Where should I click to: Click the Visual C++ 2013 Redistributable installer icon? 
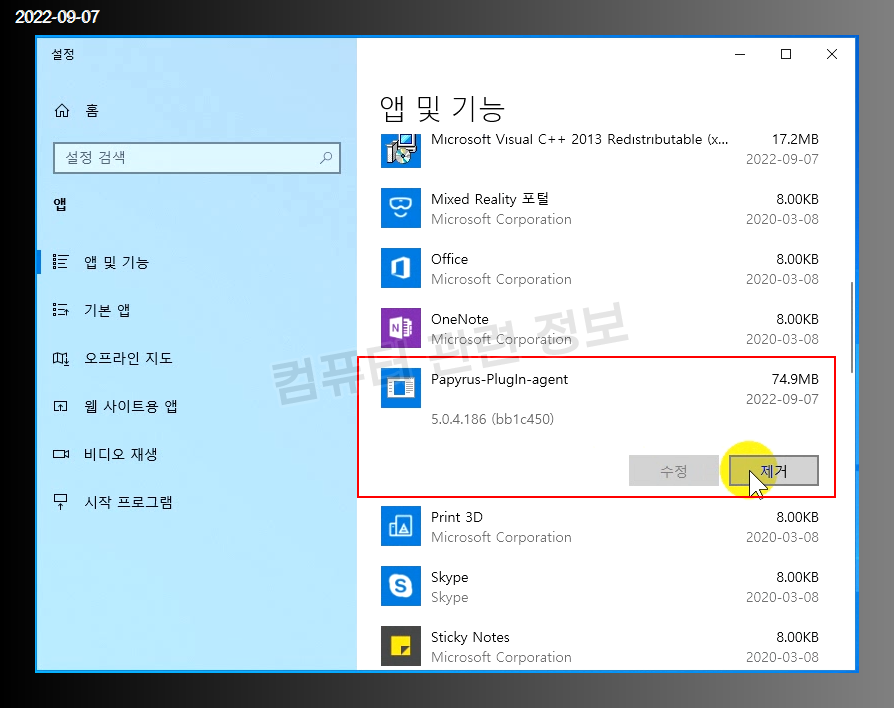(401, 149)
